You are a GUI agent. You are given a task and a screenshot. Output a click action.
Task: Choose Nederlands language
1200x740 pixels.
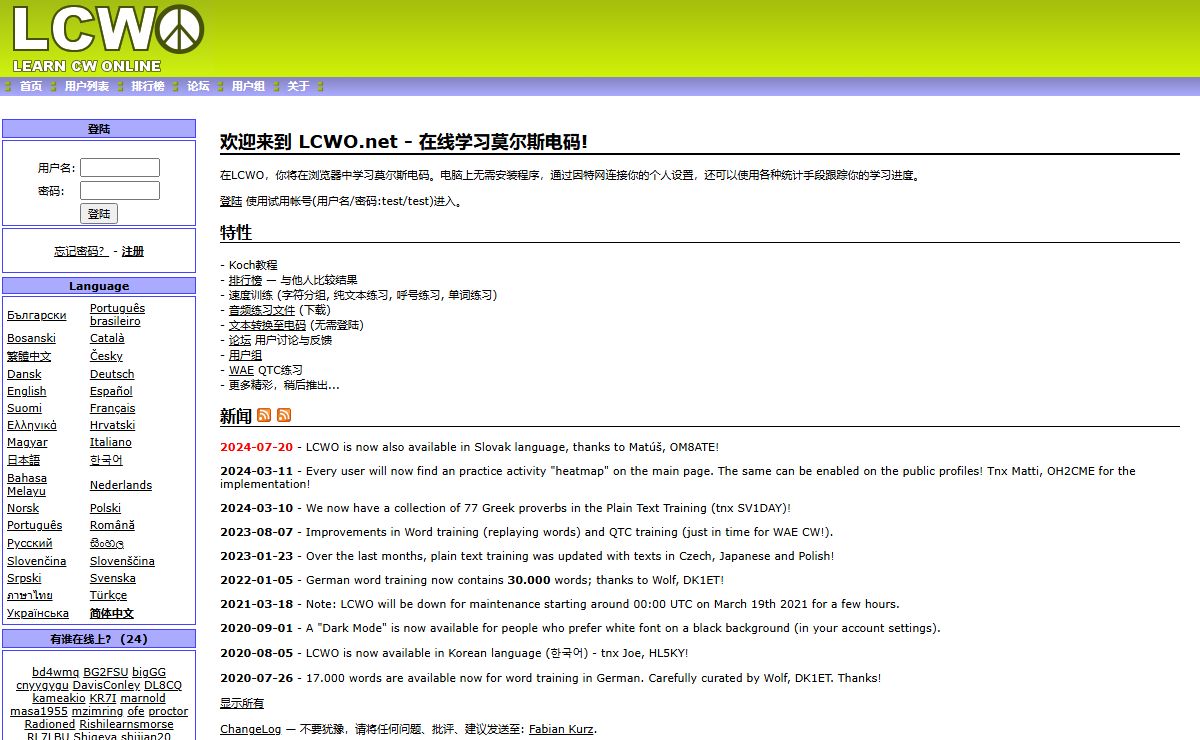pyautogui.click(x=121, y=485)
